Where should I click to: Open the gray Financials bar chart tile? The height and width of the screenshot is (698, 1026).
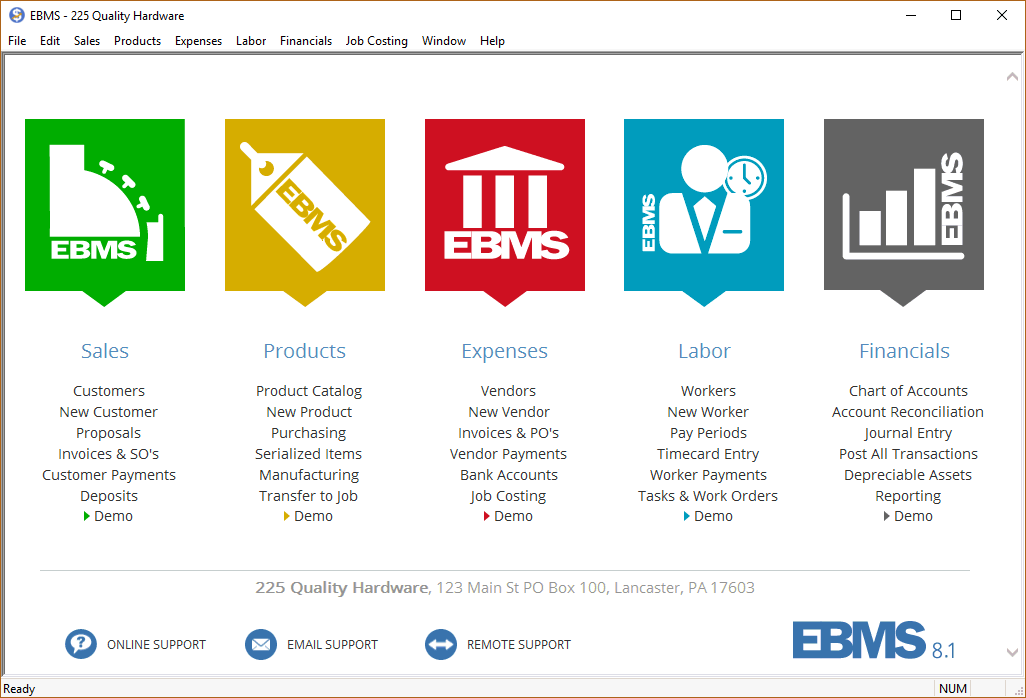coord(904,205)
